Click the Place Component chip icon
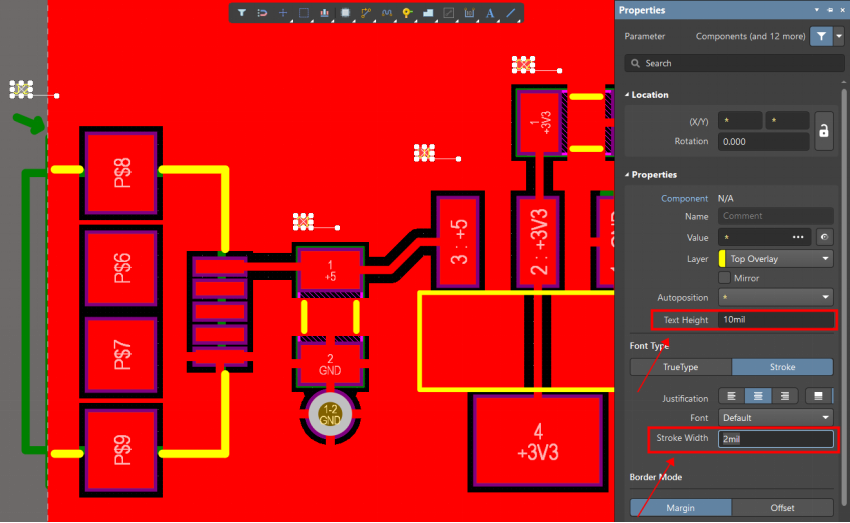 coord(345,13)
